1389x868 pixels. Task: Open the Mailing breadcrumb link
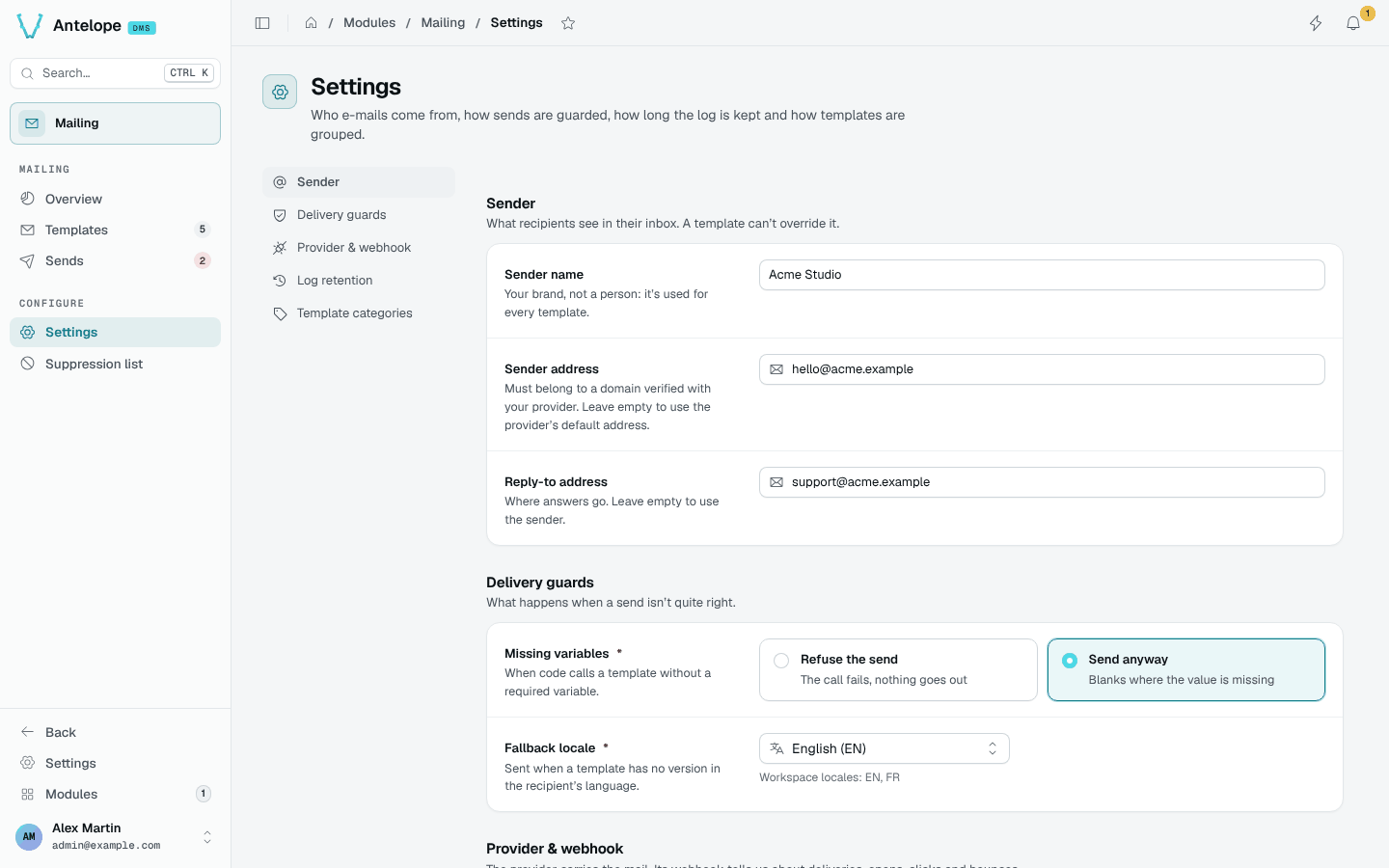coord(443,23)
